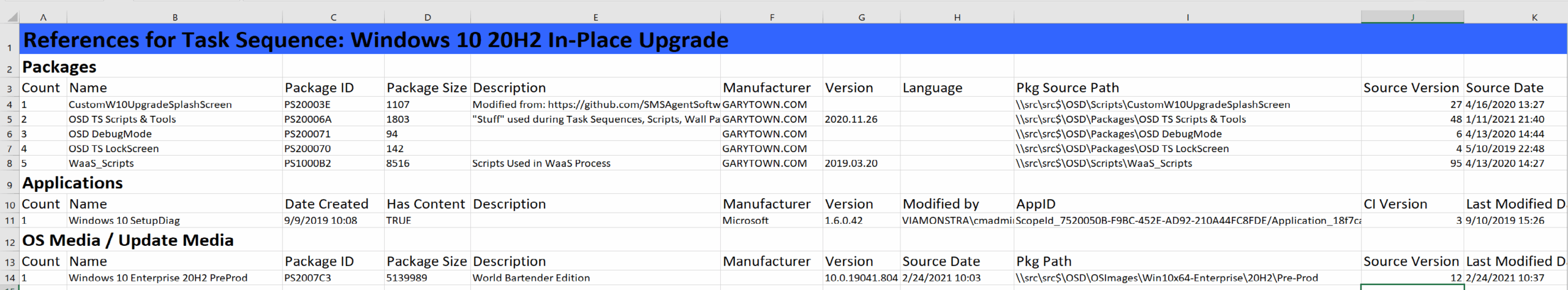Select the source date cell 1/11/2021 21:40
This screenshot has height=290, width=1568.
[x=1504, y=120]
